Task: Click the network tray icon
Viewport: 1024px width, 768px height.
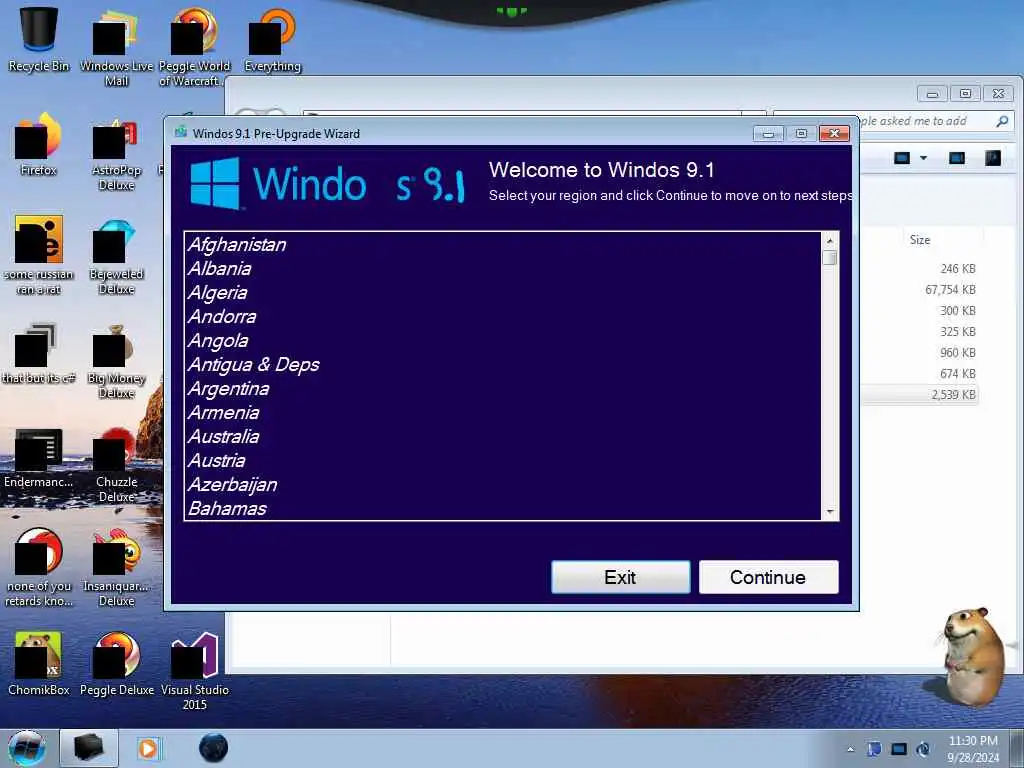Action: tap(899, 749)
